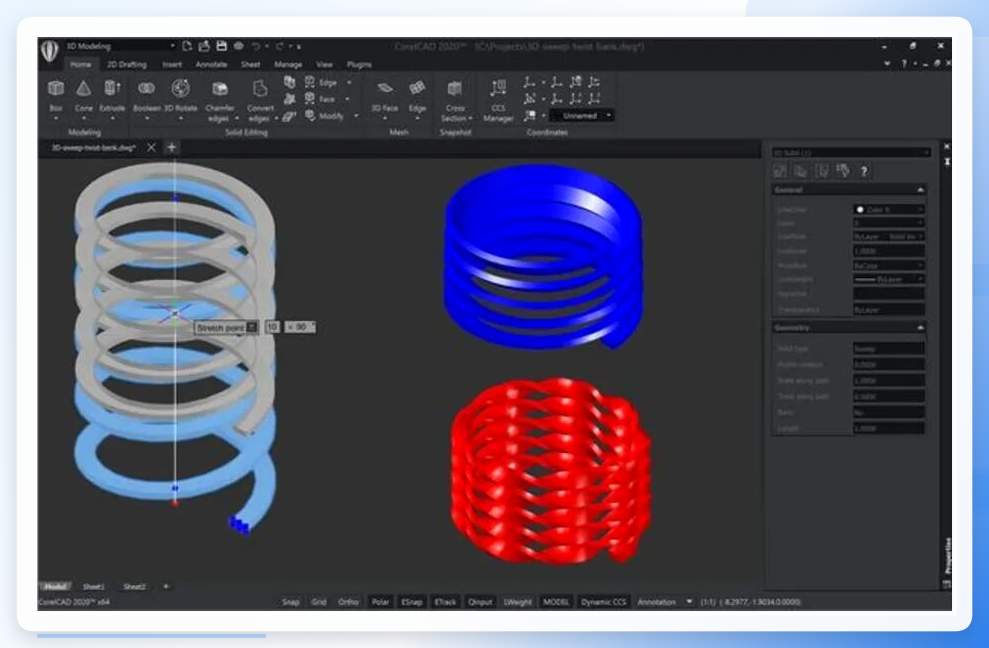Click the CorelCAD balloon application logo
Image resolution: width=989 pixels, height=648 pixels.
tap(50, 50)
